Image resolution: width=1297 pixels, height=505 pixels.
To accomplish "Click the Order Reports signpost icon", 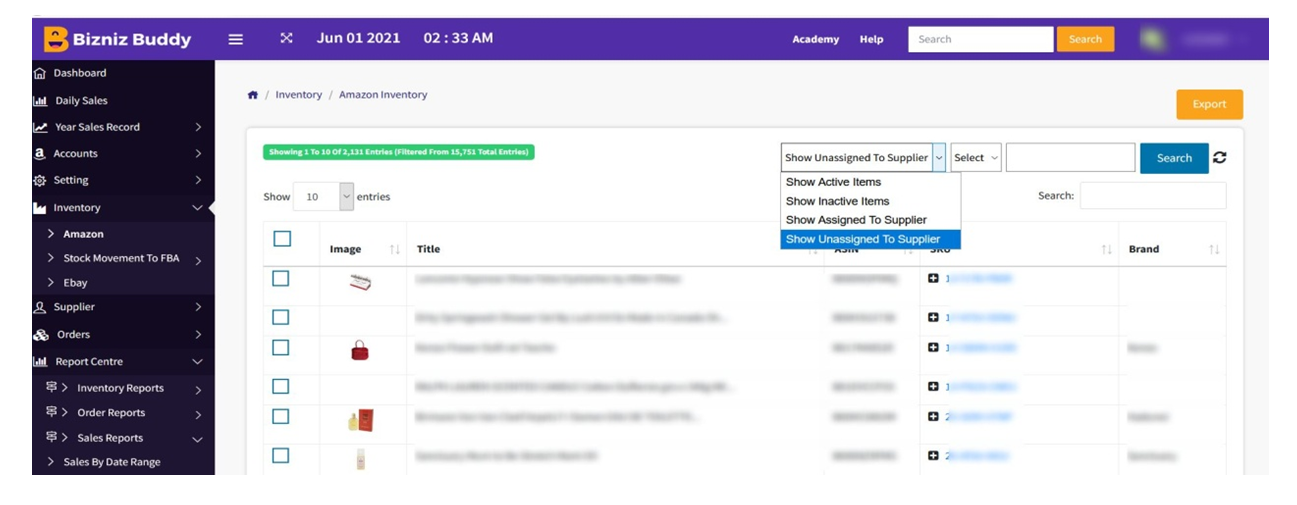I will (x=51, y=412).
